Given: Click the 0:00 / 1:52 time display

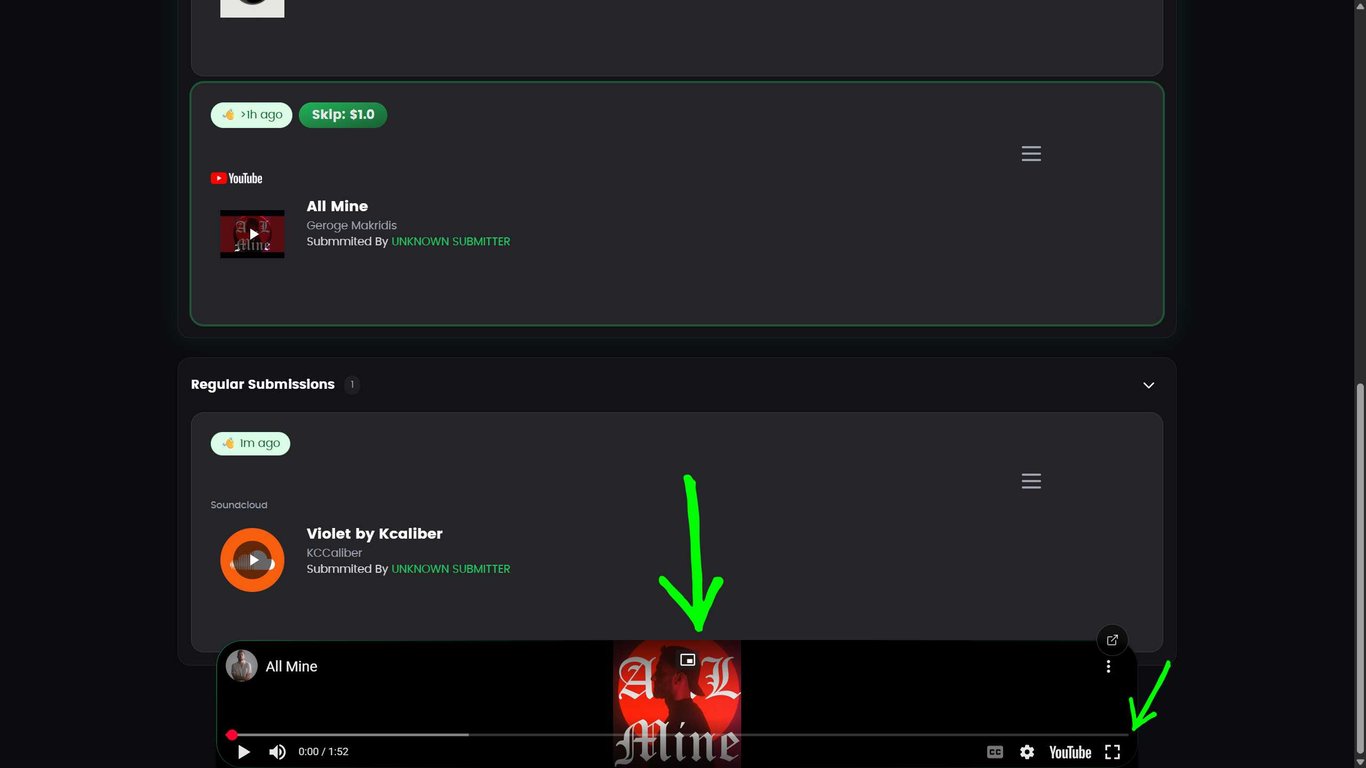Looking at the screenshot, I should 323,752.
